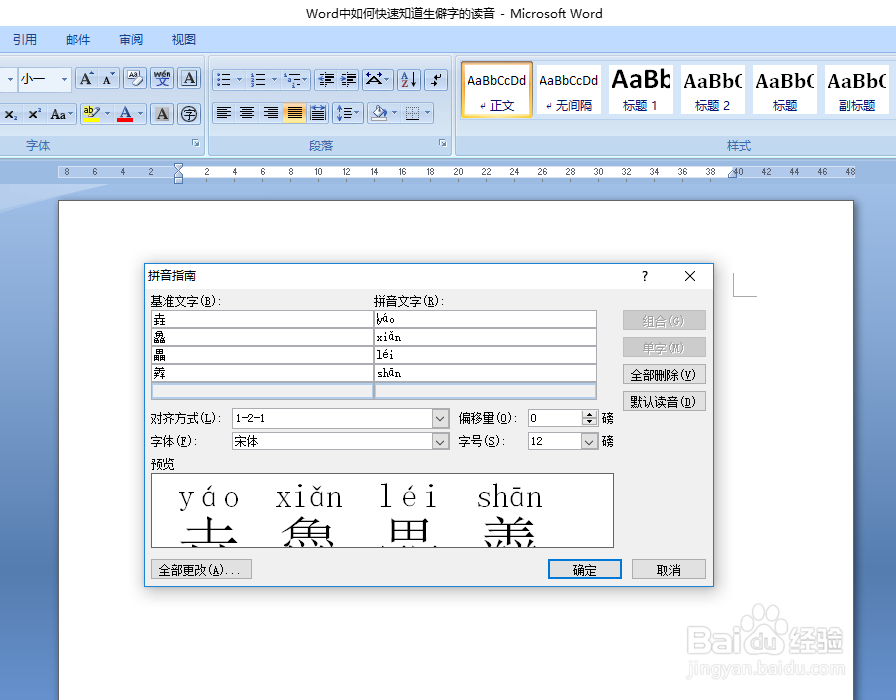Open the 字号 dropdown showing 12

point(589,441)
